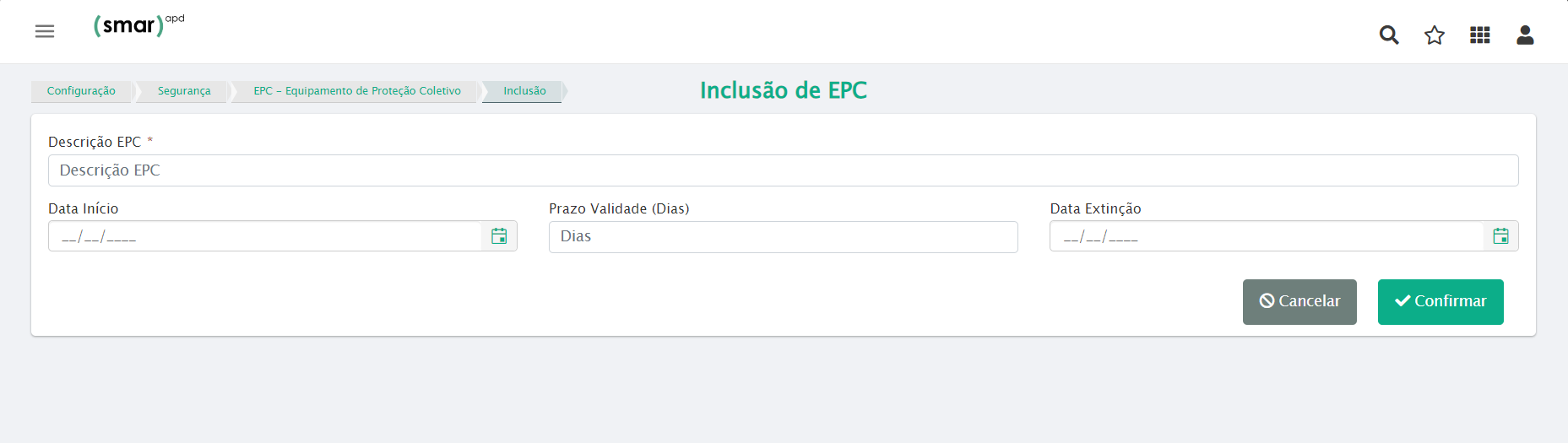The height and width of the screenshot is (443, 1568).
Task: Open EPC – Equipamento de Proteção Coletivo breadcrumb
Action: [357, 91]
